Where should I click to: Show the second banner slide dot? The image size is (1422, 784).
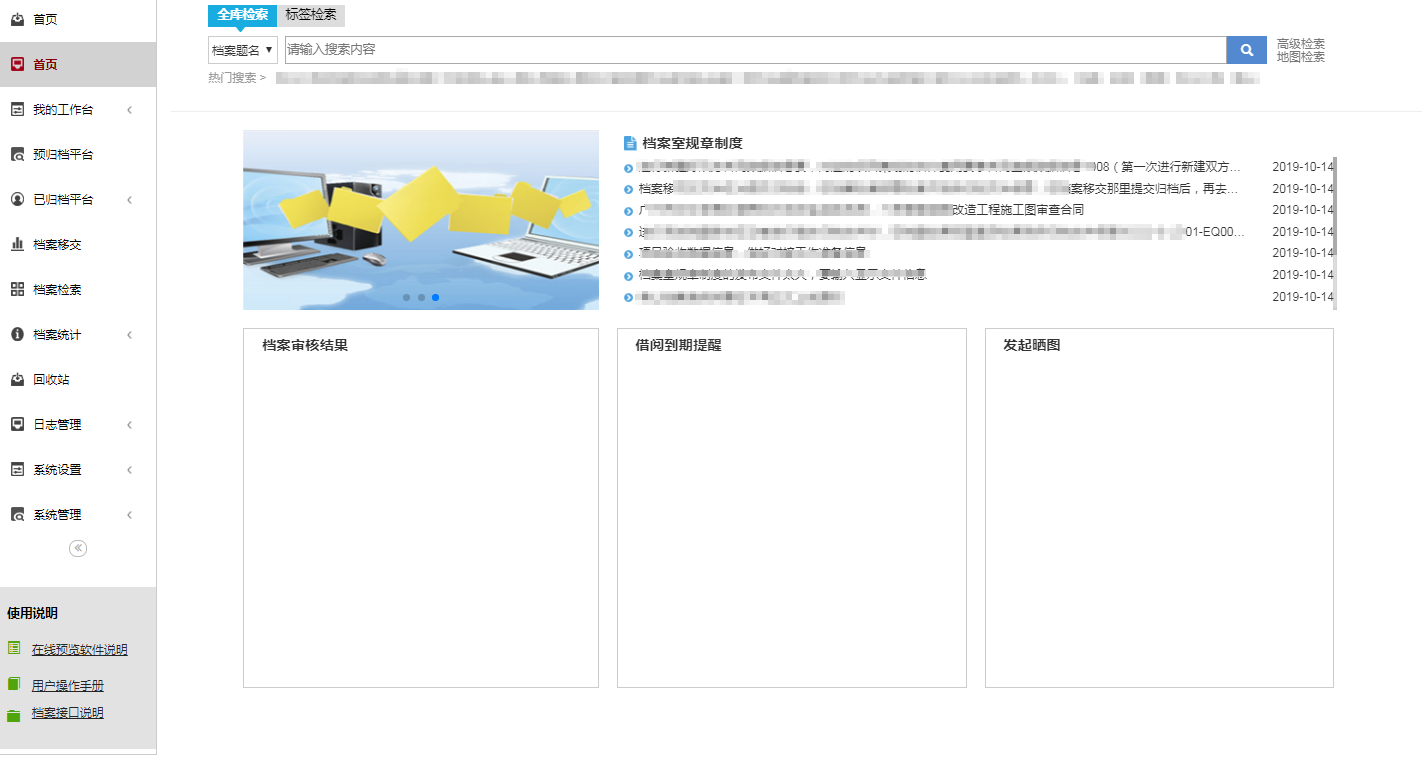coord(421,297)
